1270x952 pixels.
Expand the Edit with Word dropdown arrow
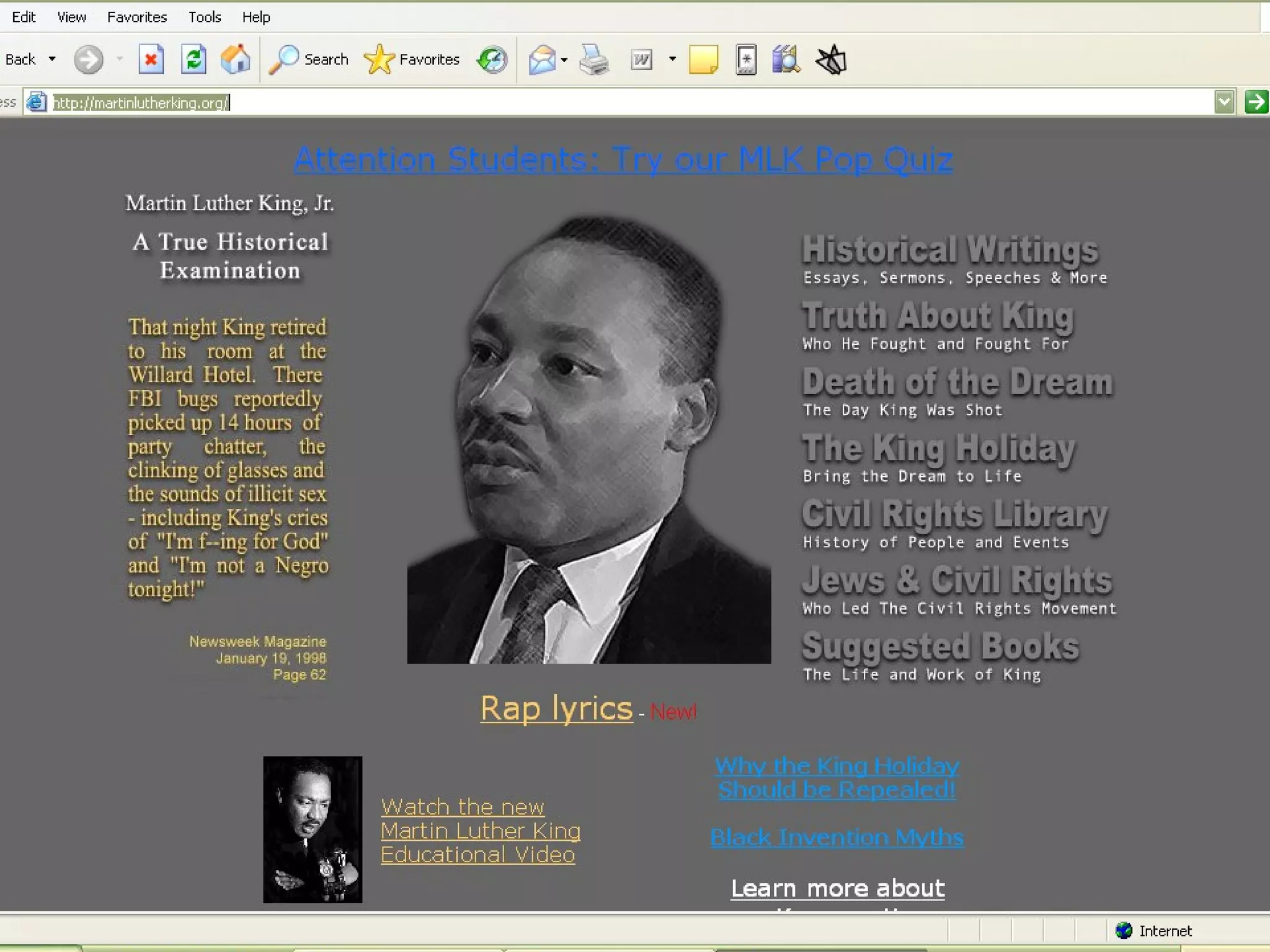pos(672,59)
